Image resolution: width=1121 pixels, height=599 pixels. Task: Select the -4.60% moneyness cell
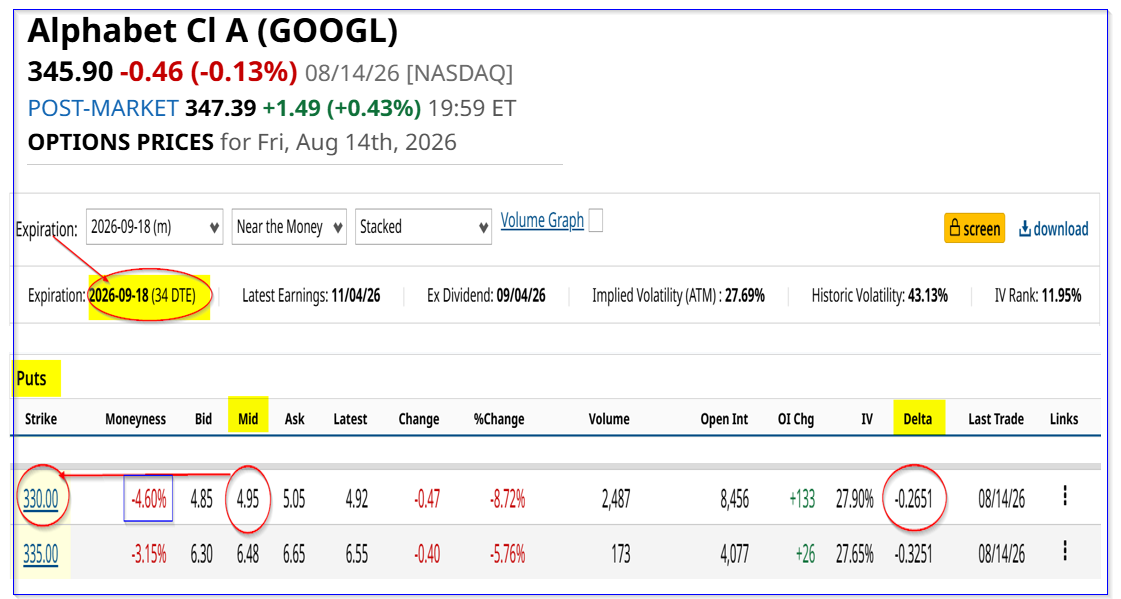pos(149,497)
